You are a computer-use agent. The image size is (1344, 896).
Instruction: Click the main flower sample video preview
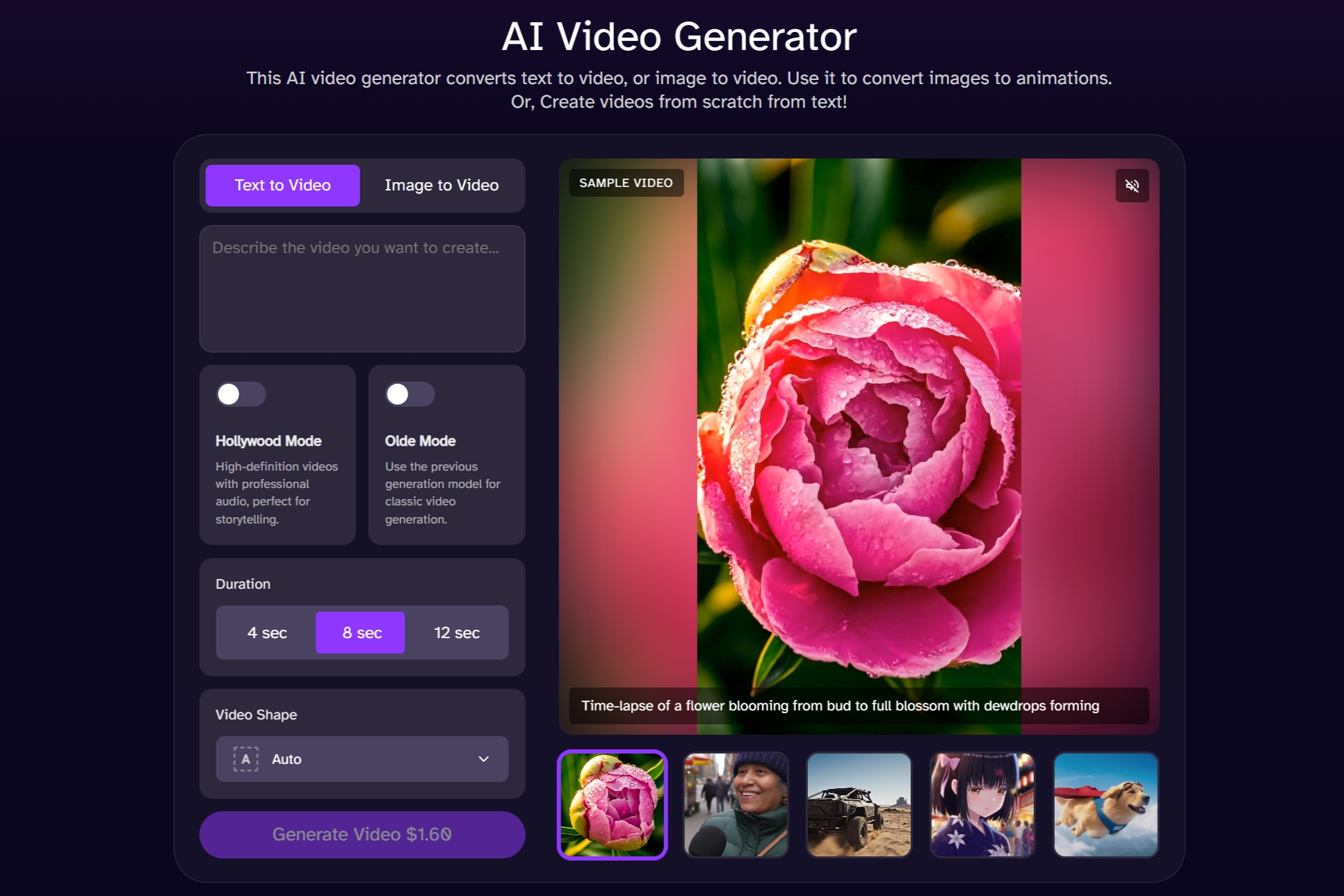pos(859,445)
